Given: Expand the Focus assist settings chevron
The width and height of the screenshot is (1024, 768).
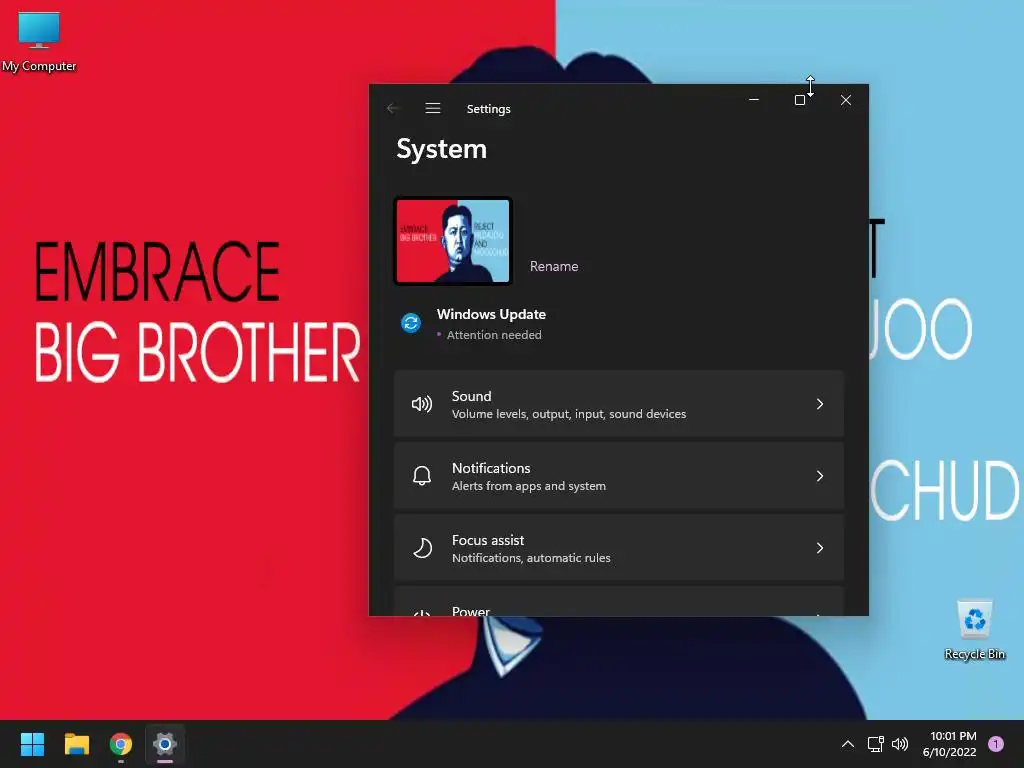Looking at the screenshot, I should [x=820, y=548].
